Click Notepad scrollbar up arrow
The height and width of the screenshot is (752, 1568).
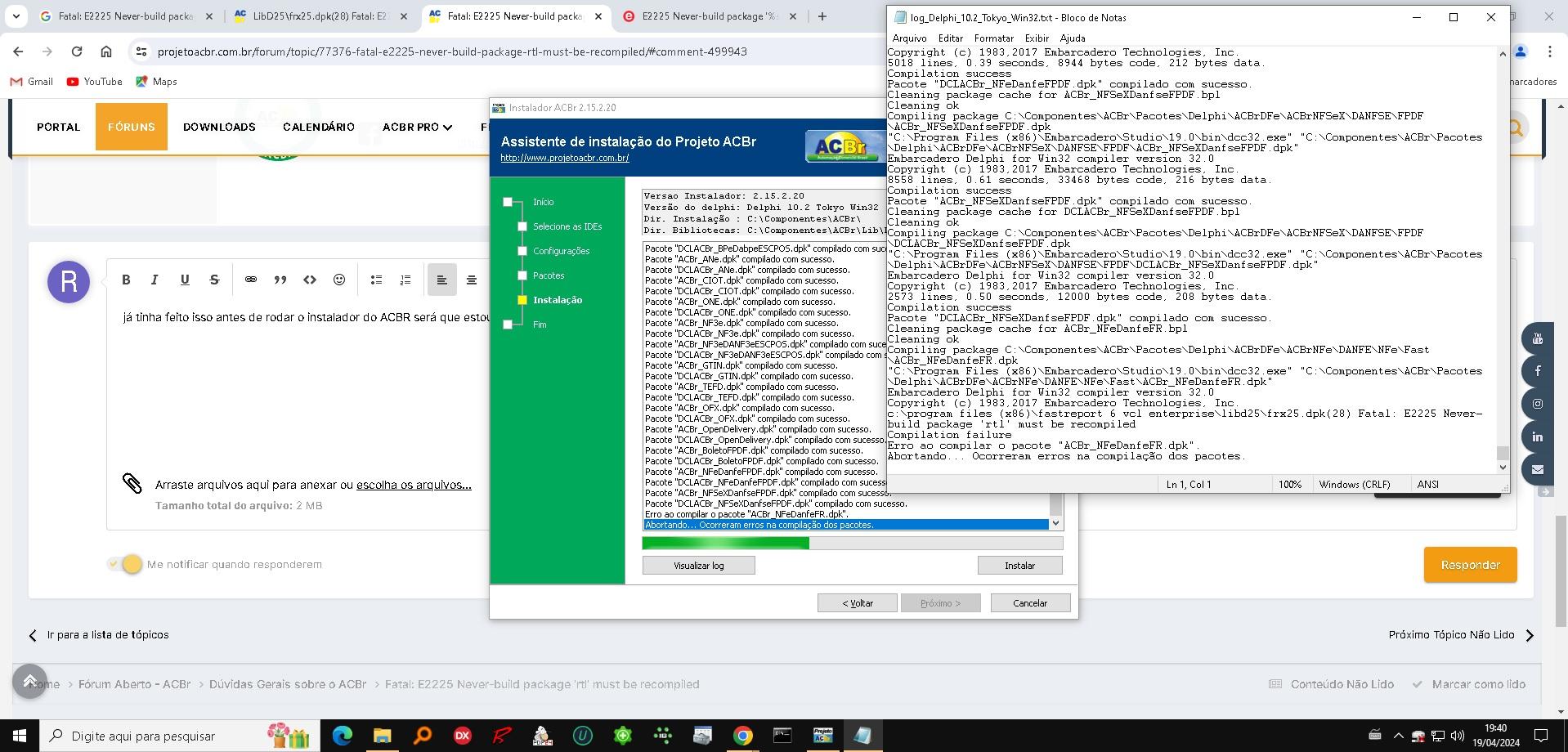point(1503,54)
